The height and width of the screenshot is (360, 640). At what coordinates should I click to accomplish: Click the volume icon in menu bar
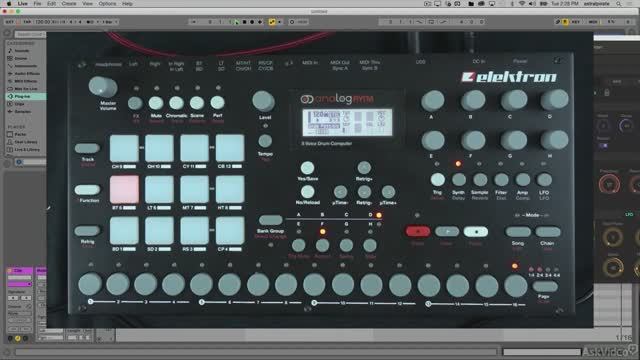pos(532,4)
